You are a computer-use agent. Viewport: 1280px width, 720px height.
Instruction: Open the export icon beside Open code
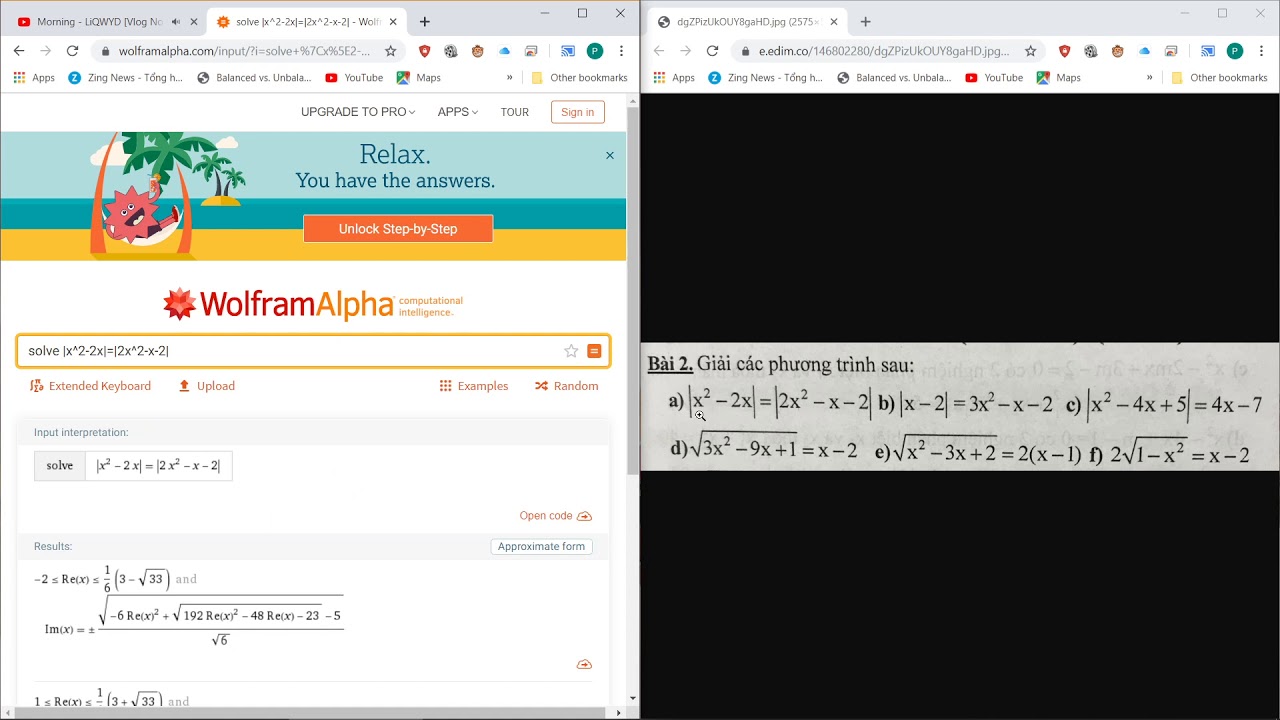[x=585, y=516]
